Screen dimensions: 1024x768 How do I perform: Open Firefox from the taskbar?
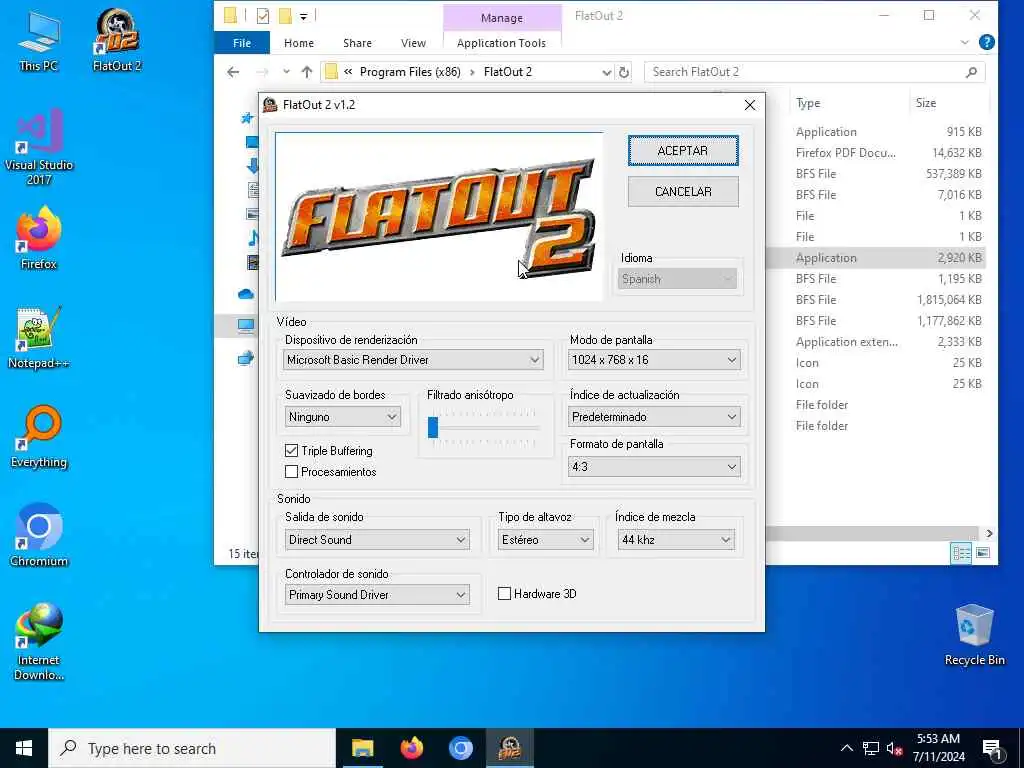pos(411,748)
